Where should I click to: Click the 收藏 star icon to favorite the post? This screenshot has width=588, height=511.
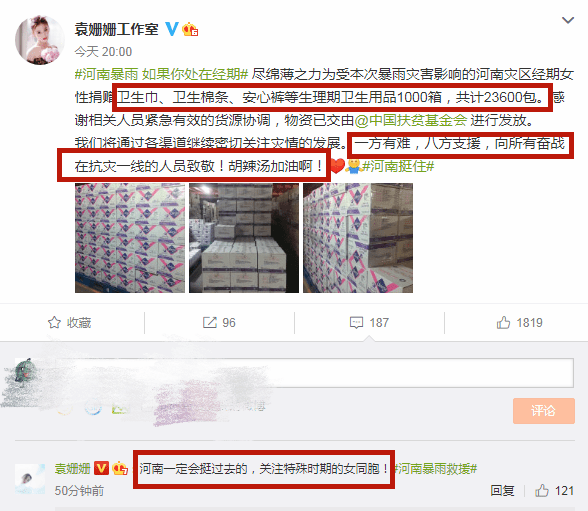click(54, 322)
